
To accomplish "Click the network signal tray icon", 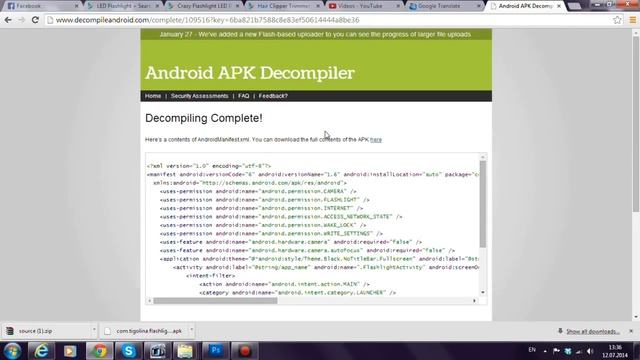I will tap(579, 351).
